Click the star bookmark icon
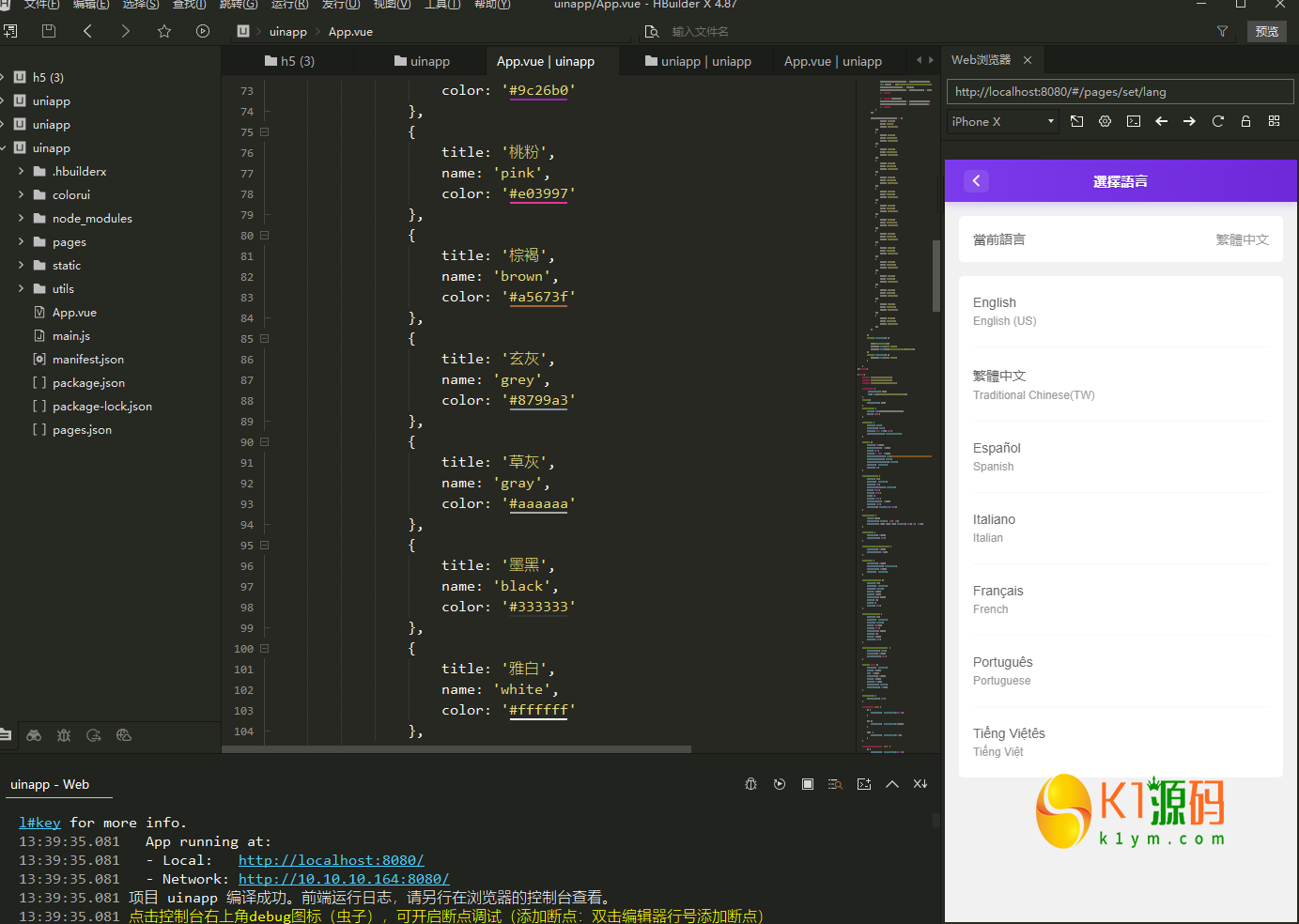The width and height of the screenshot is (1299, 924). pos(164,31)
